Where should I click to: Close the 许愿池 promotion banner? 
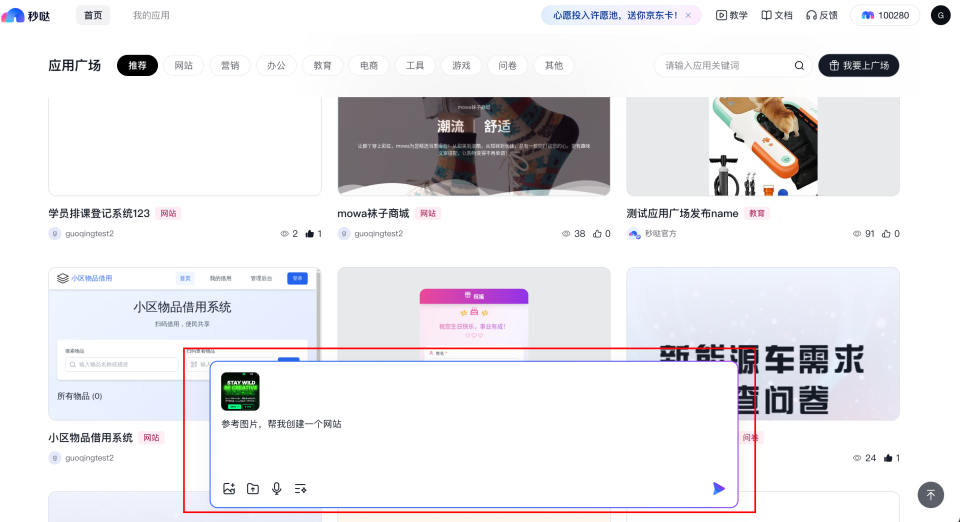tap(688, 15)
